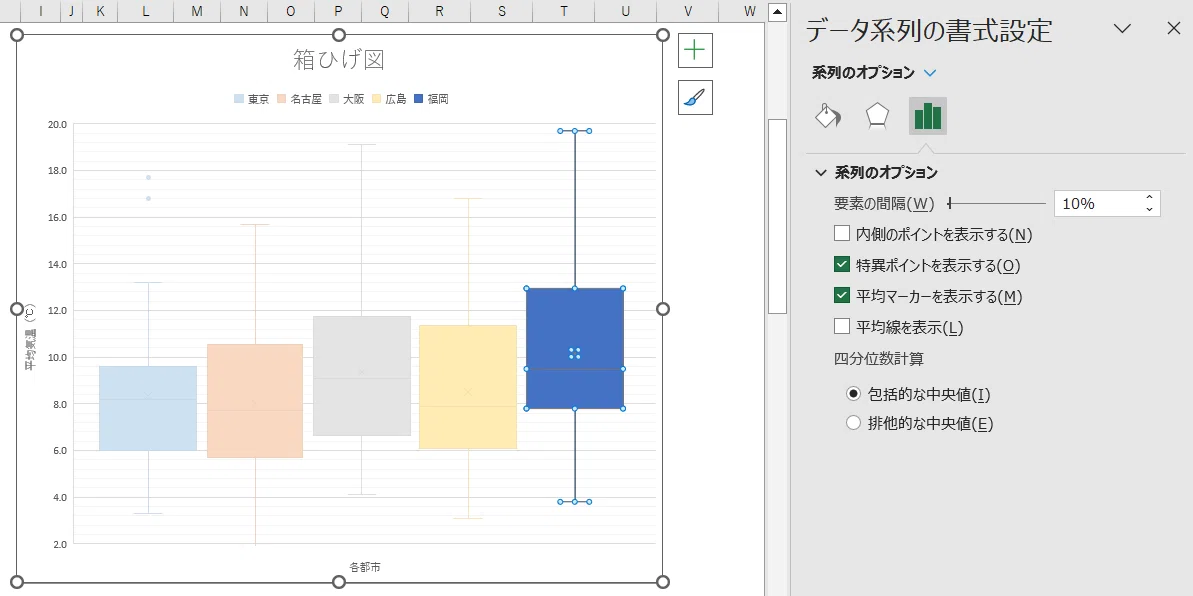Select the vertical axis title 平均気温

29,337
